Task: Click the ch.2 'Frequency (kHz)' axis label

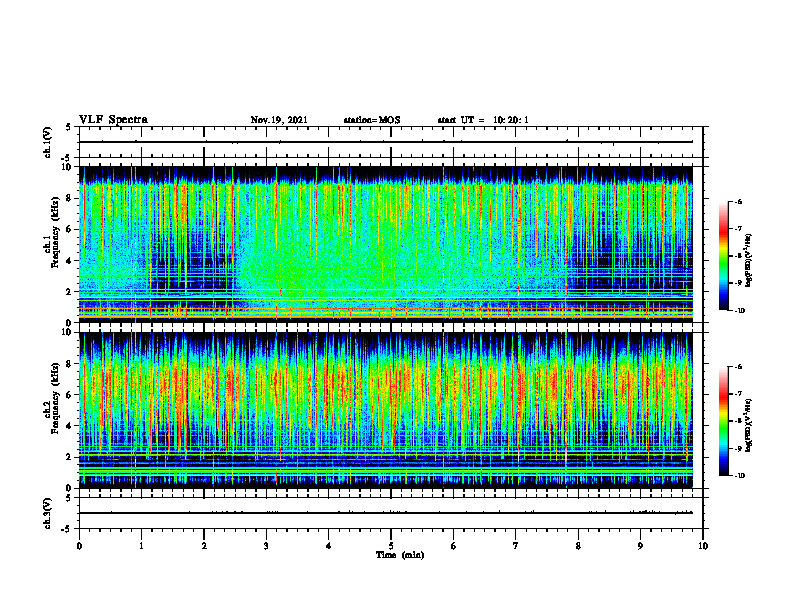Action: (55, 398)
